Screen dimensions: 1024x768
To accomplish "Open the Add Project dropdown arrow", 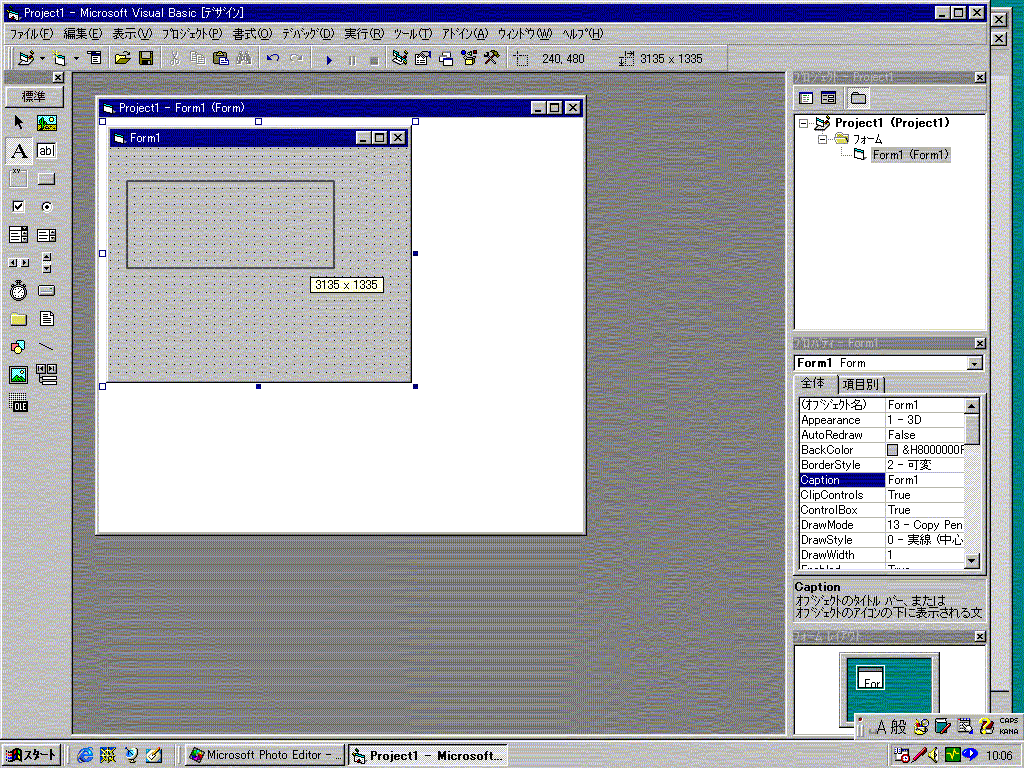I will [x=42, y=59].
